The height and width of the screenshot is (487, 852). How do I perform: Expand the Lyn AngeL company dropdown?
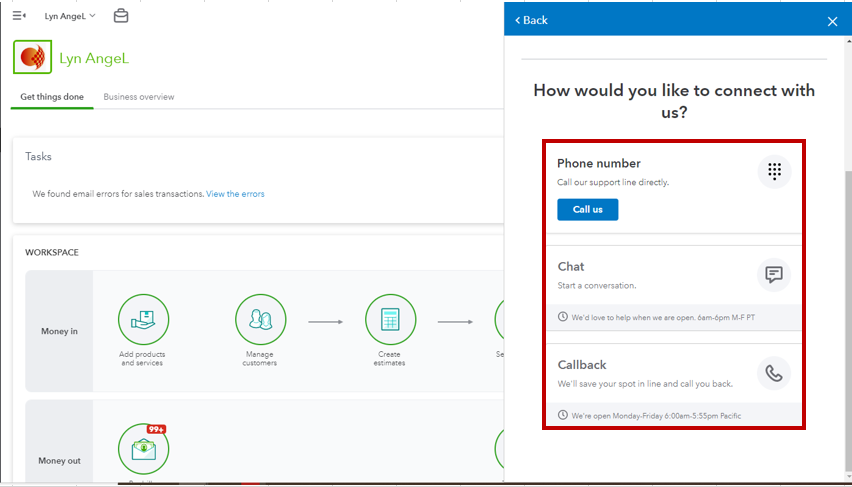(70, 16)
